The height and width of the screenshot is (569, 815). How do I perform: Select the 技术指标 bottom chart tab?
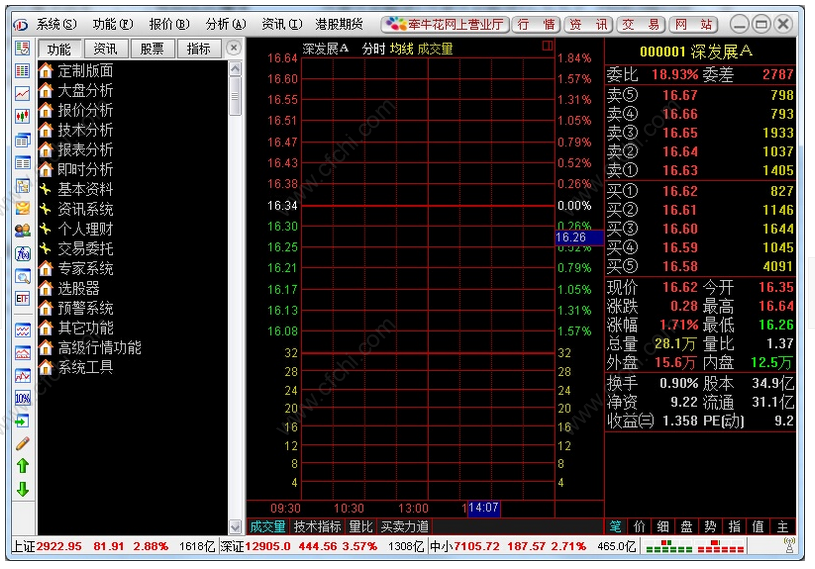[317, 526]
